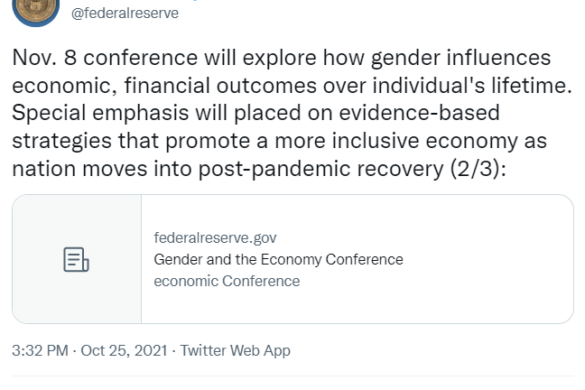Click the document icon in link card
Screen dimensions: 585x390
(x=76, y=259)
